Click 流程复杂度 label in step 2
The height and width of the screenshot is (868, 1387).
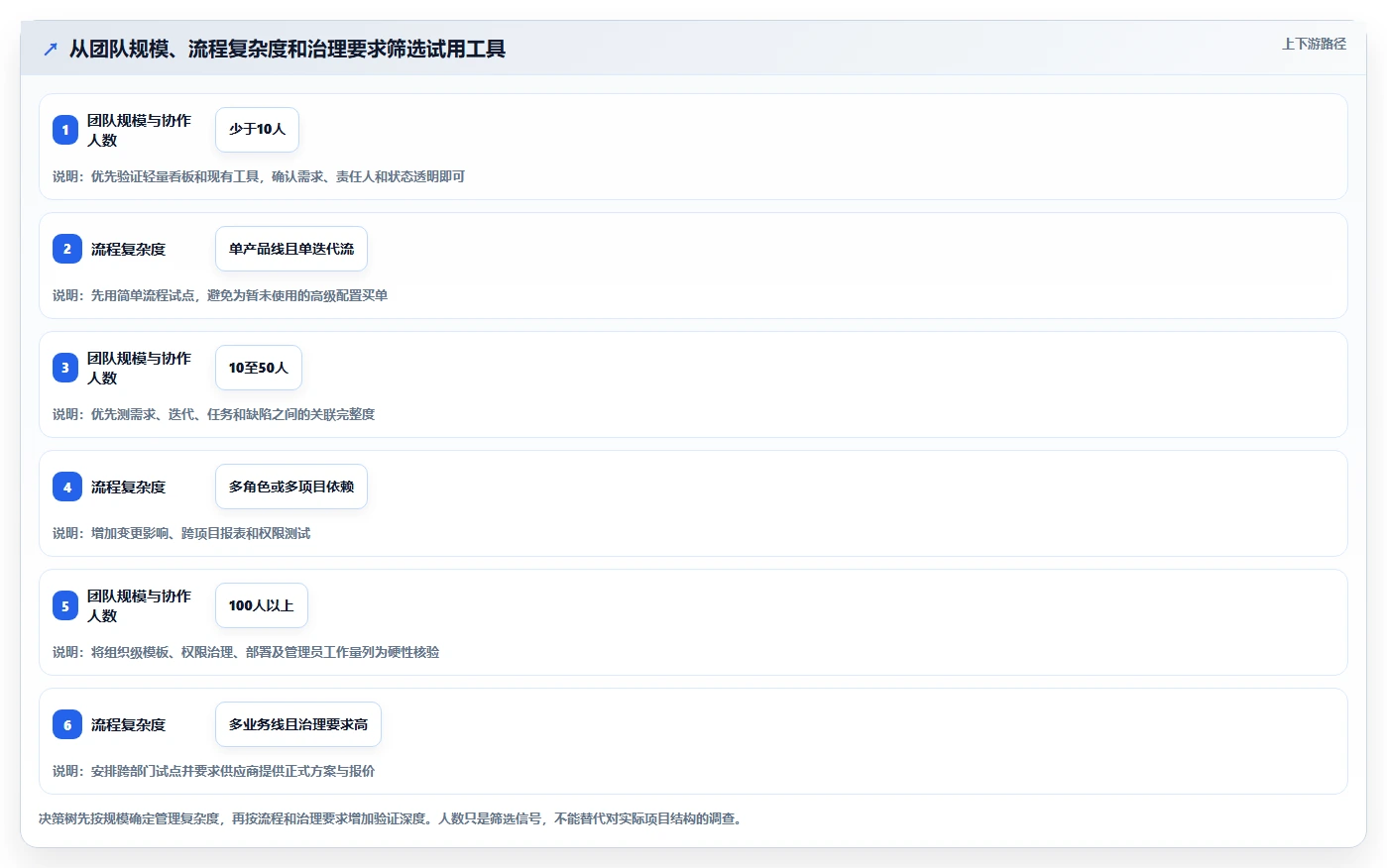coord(129,249)
